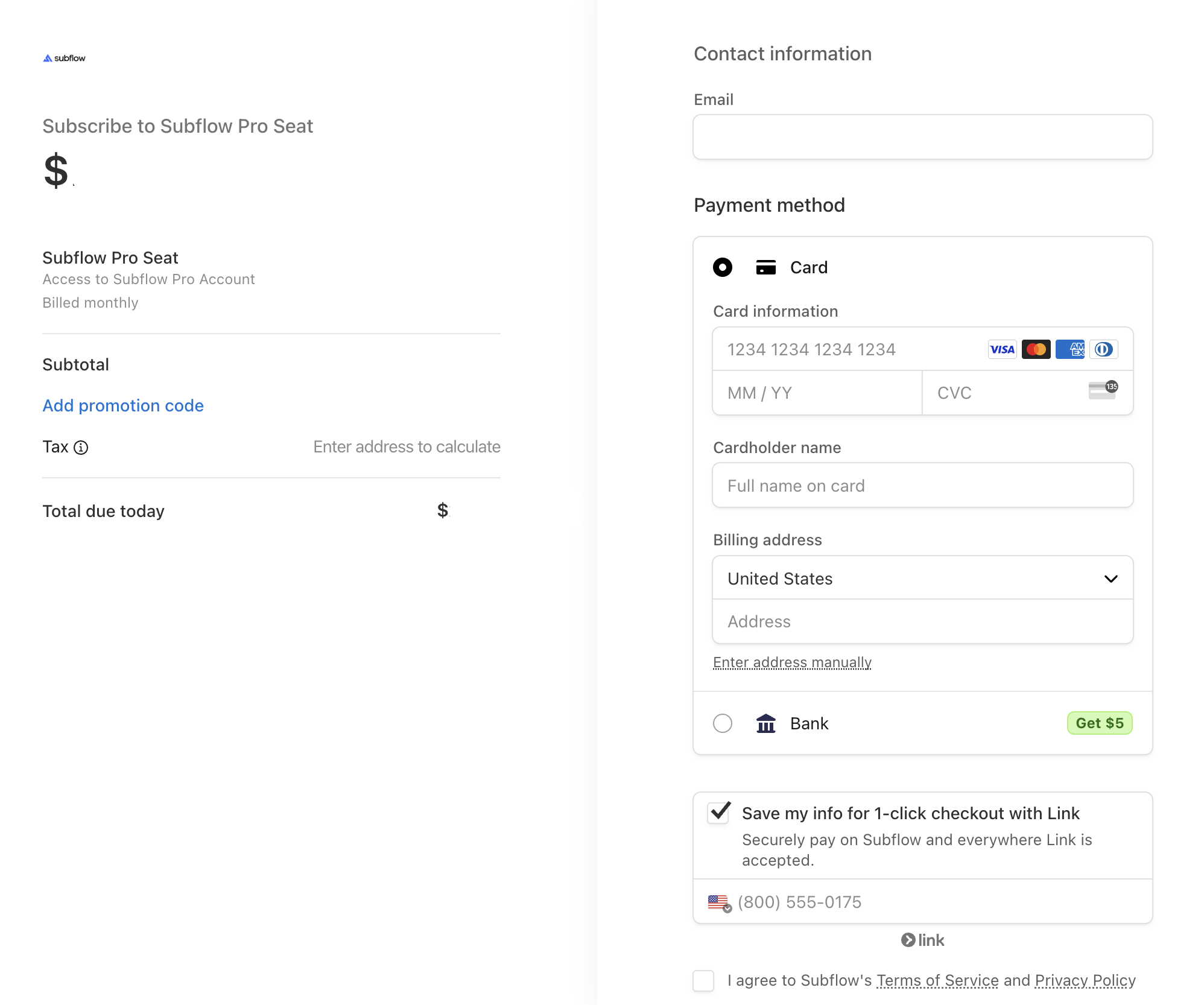Focus the card number field
The height and width of the screenshot is (1005, 1204).
pos(922,349)
